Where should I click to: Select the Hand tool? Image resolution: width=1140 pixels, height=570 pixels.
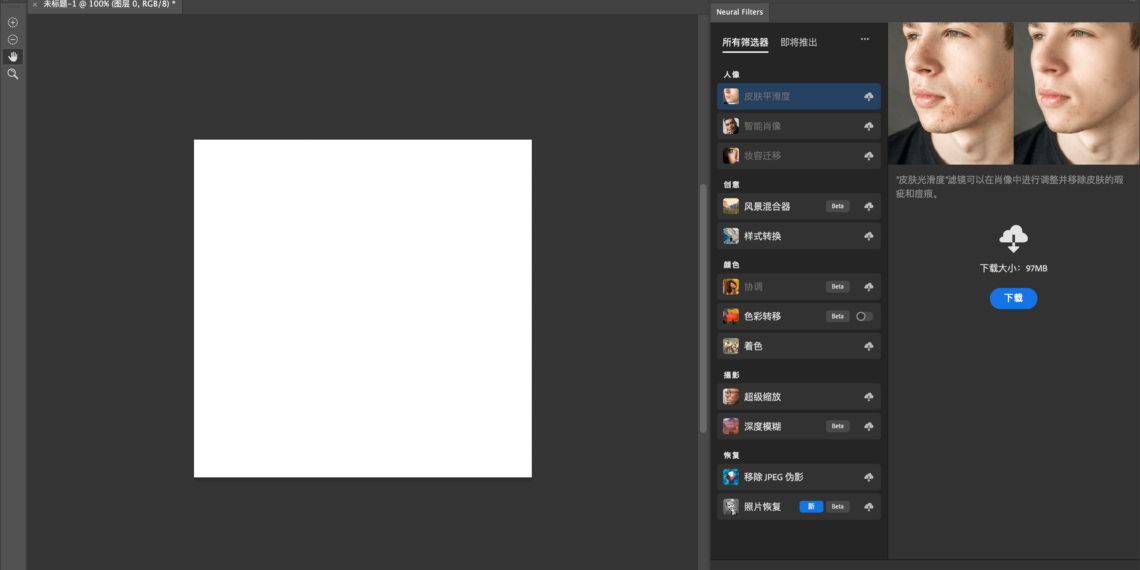12,57
